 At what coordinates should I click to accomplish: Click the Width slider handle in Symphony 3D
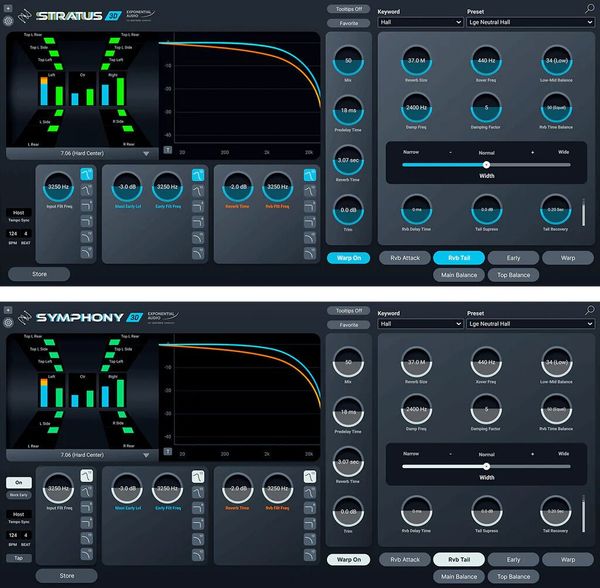tap(486, 466)
